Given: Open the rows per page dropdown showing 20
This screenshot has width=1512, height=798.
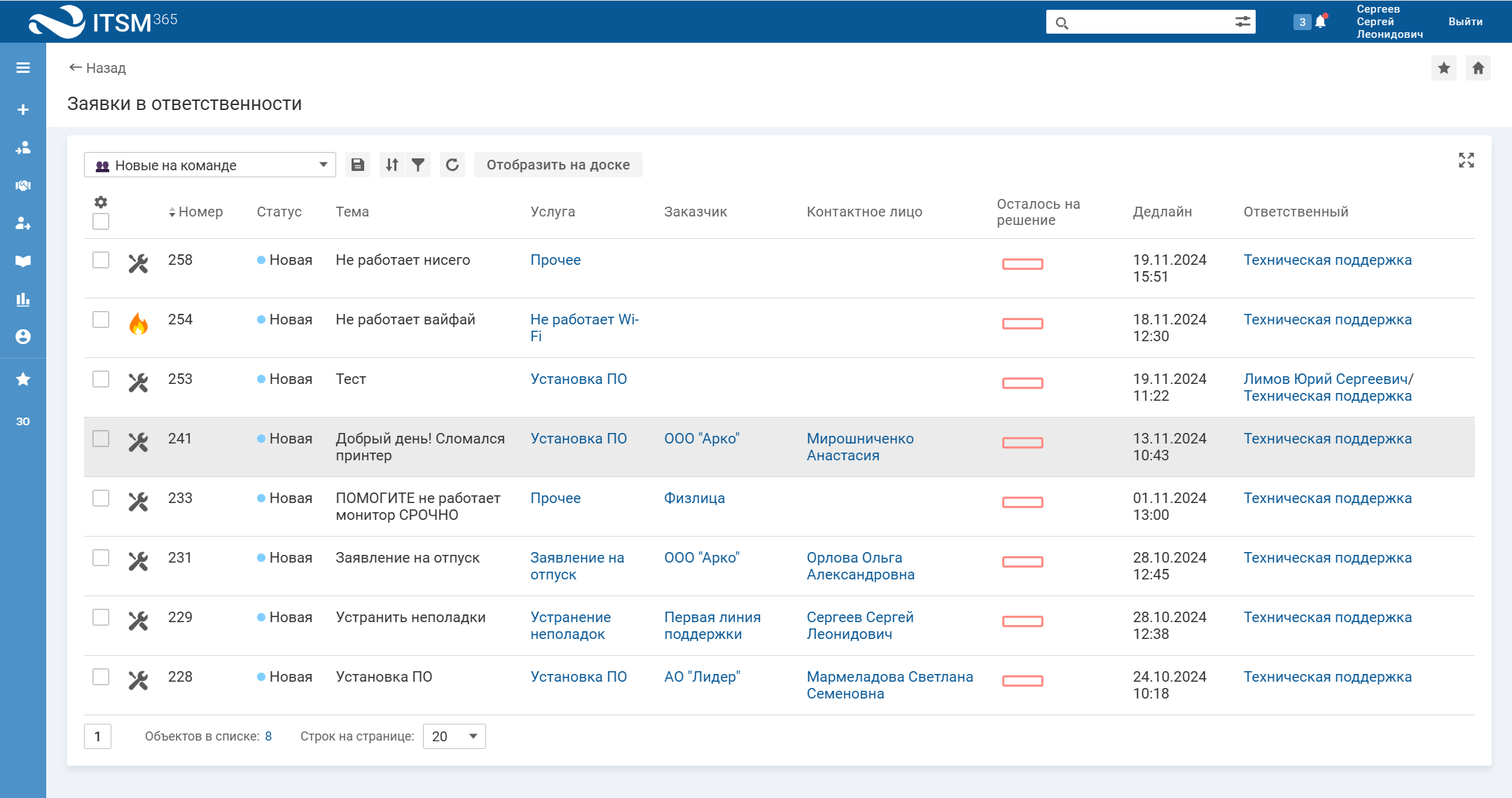Looking at the screenshot, I should pos(454,736).
